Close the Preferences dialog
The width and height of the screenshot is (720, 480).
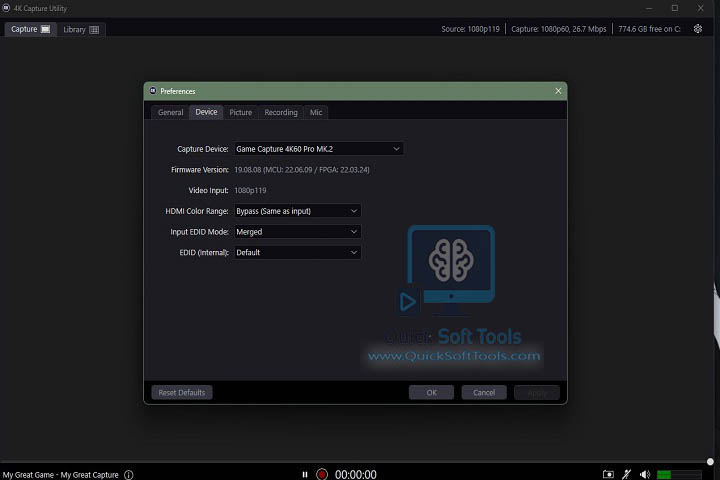pos(558,91)
